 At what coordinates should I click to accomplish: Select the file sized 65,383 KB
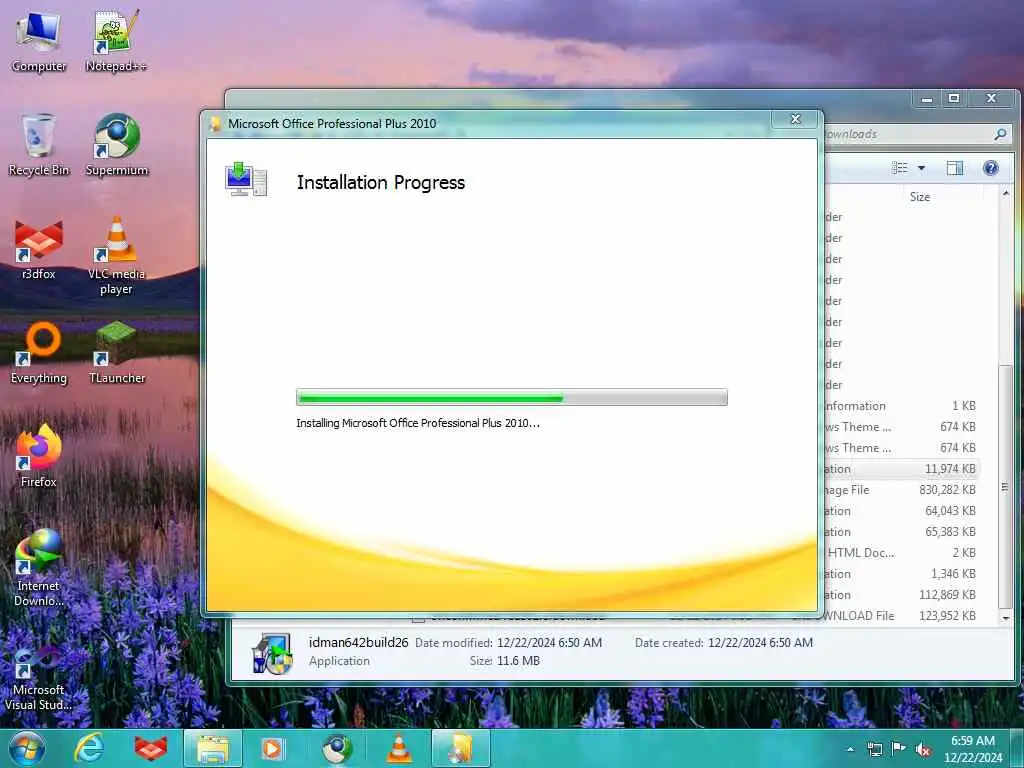click(x=901, y=532)
